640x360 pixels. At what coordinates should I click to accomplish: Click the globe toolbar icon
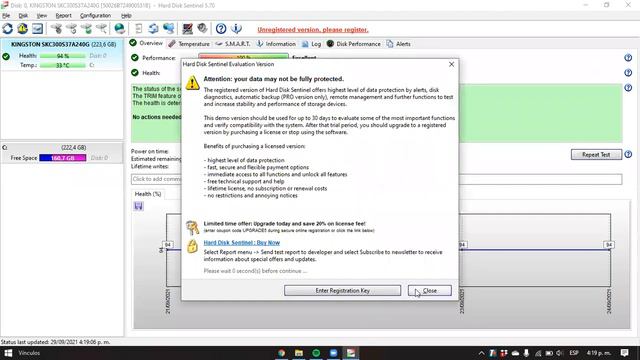click(x=120, y=29)
